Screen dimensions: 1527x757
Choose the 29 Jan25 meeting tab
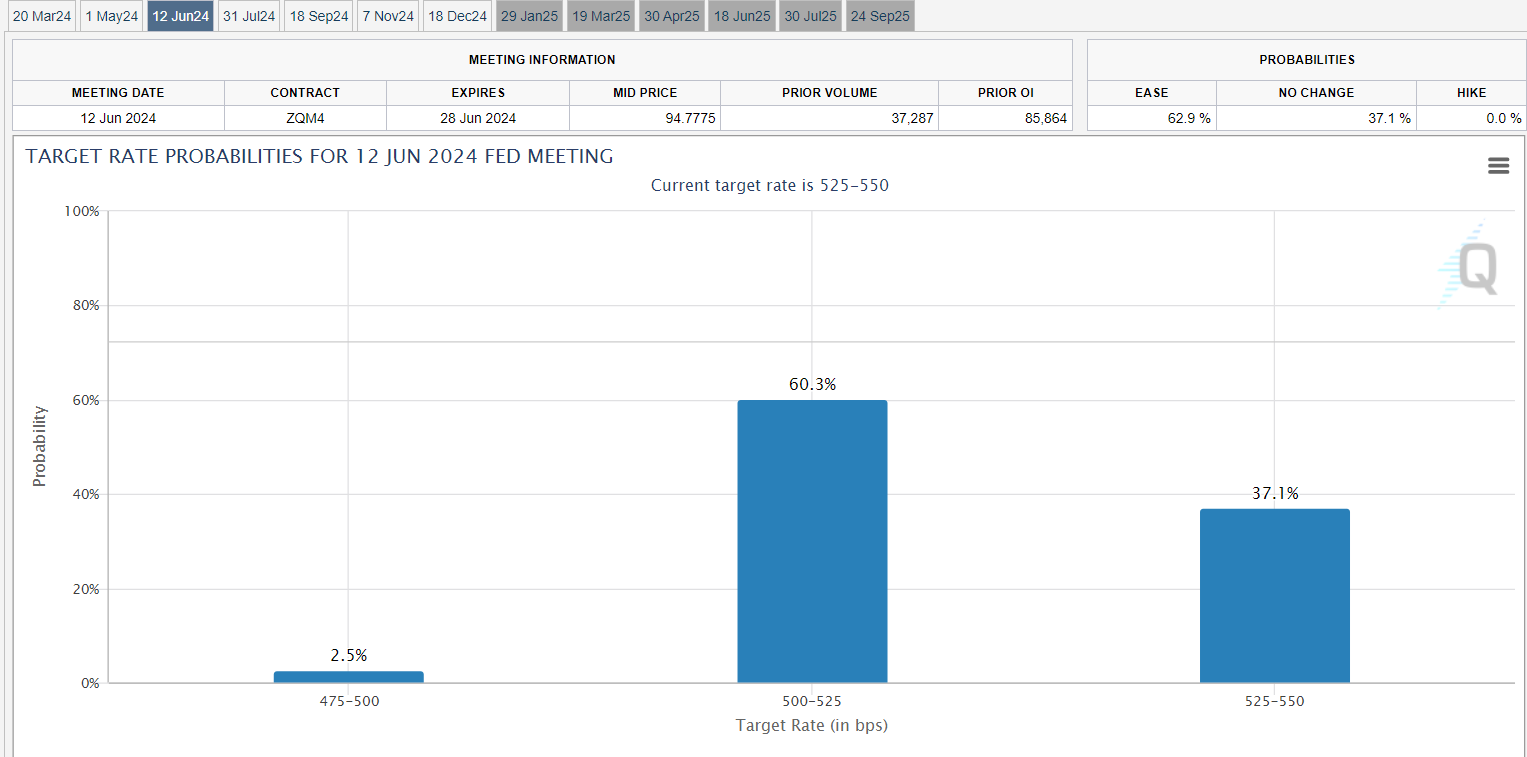pos(530,16)
